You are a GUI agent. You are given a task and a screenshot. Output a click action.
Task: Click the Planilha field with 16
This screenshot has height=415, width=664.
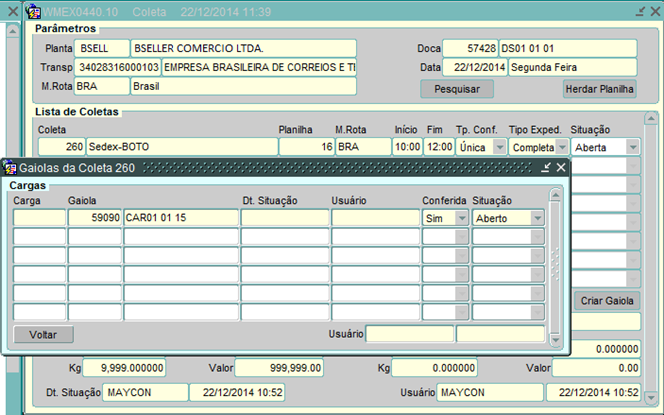pos(307,147)
